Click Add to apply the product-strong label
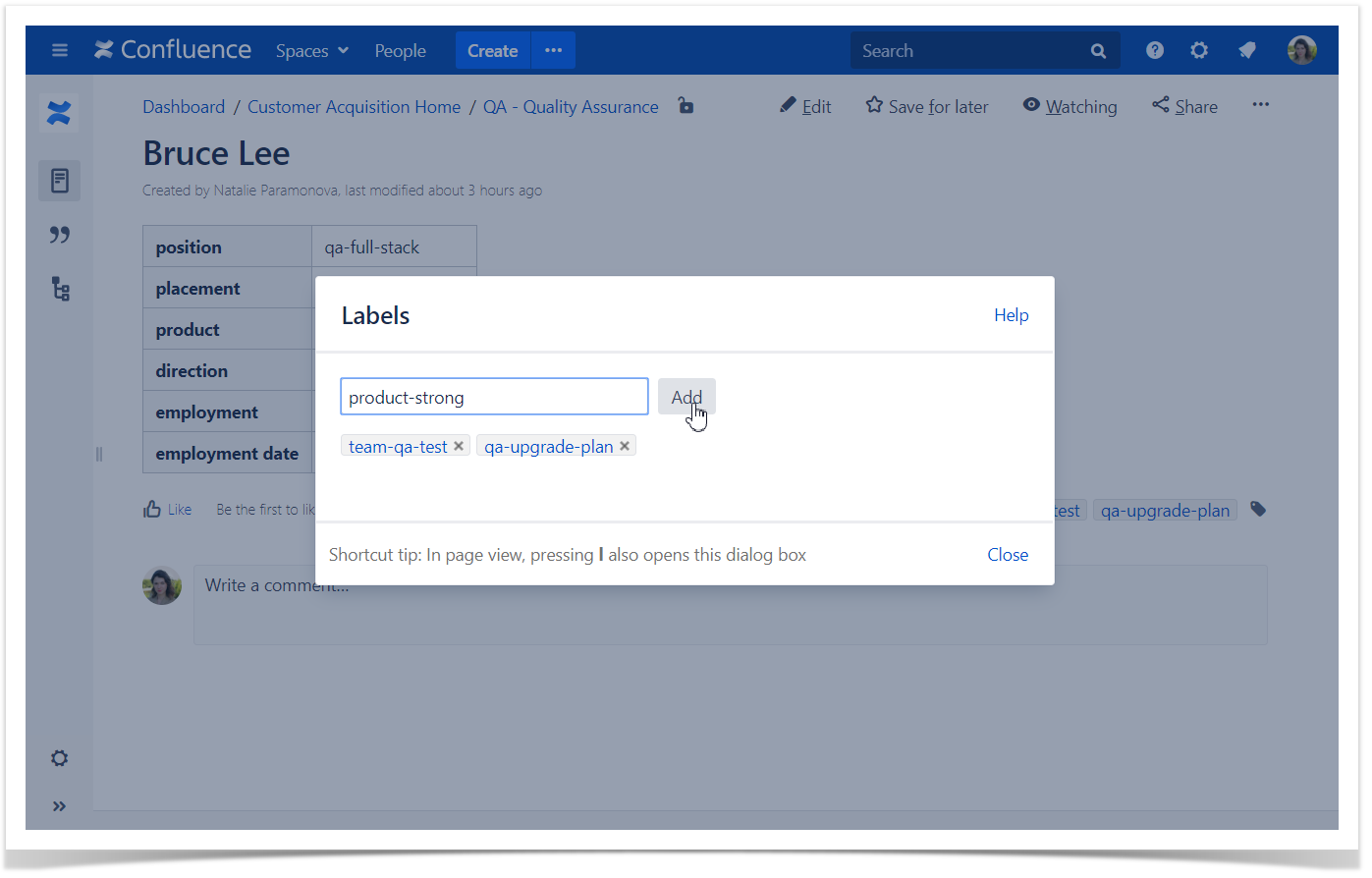Viewport: 1372px width, 878px height. point(686,397)
